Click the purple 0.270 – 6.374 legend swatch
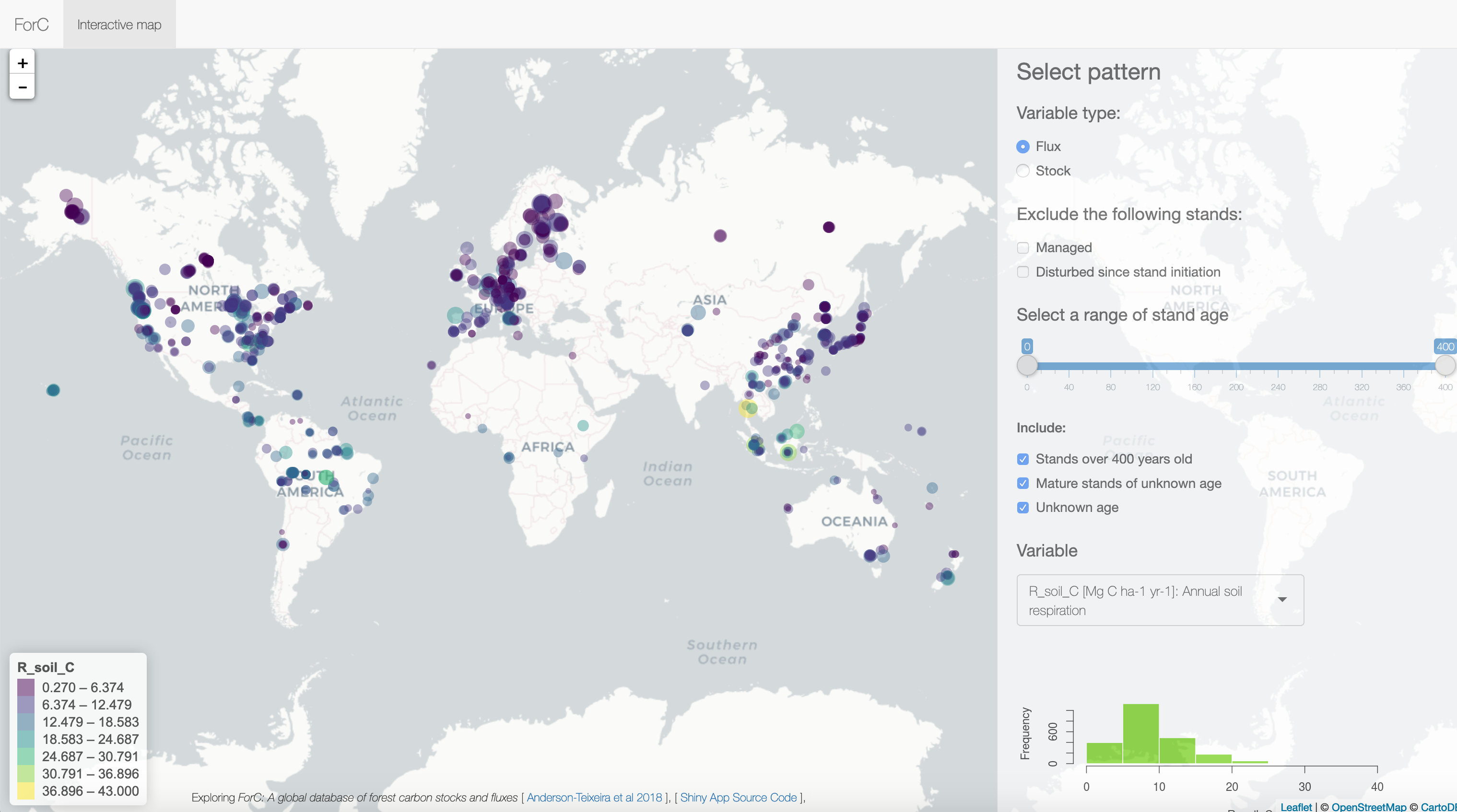 [x=26, y=687]
